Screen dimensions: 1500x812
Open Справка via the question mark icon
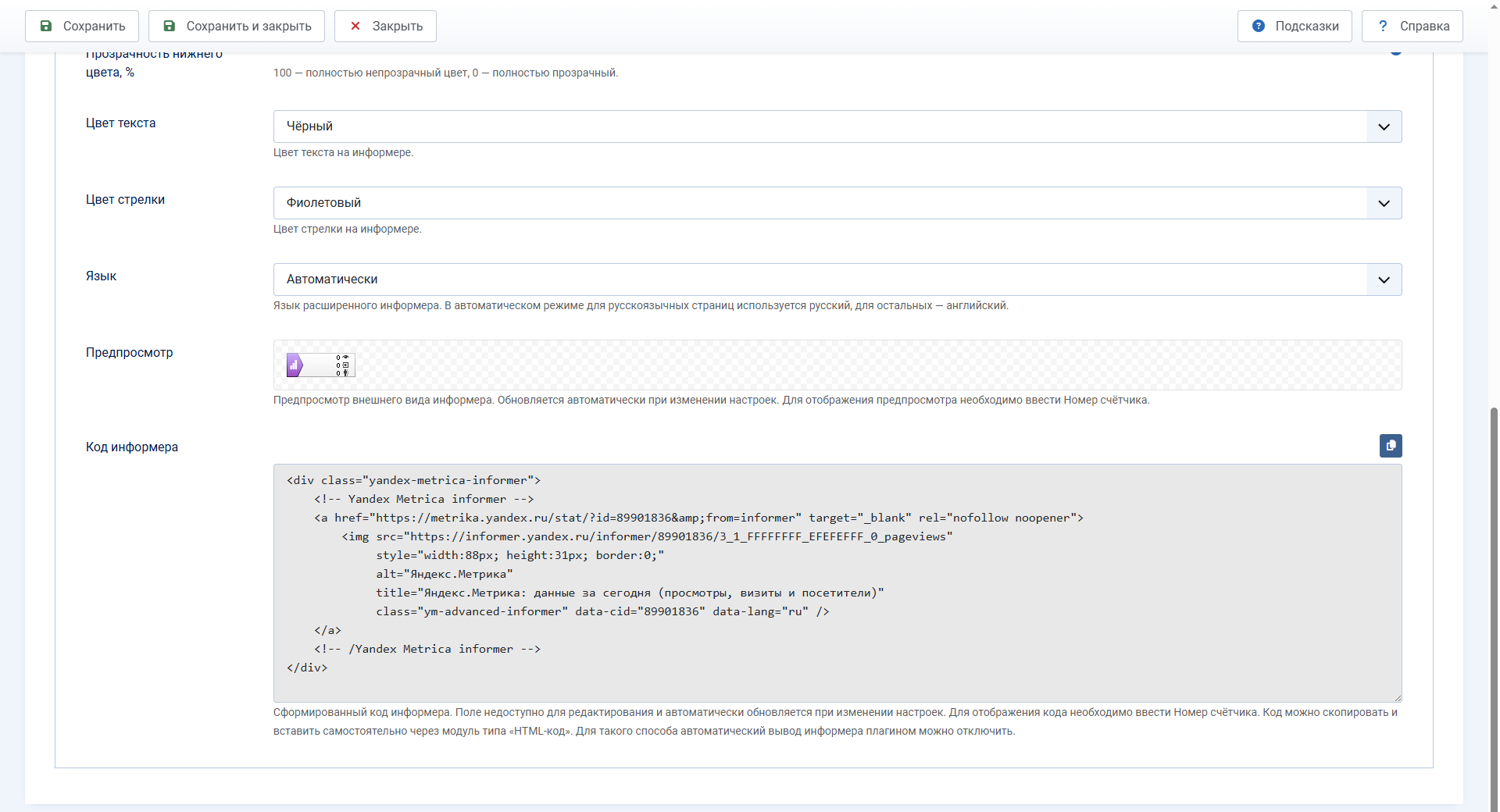pyautogui.click(x=1383, y=26)
